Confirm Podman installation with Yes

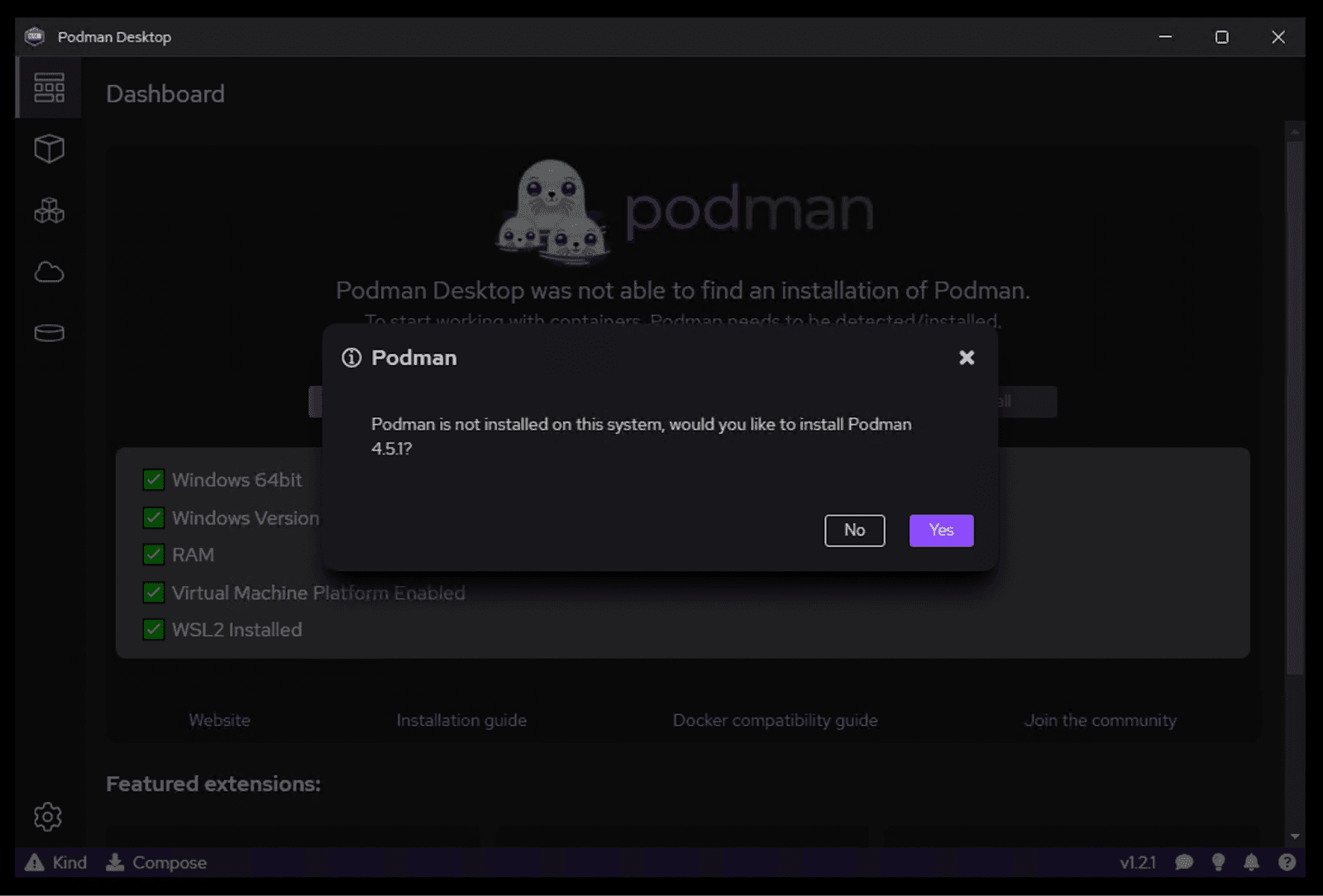941,530
